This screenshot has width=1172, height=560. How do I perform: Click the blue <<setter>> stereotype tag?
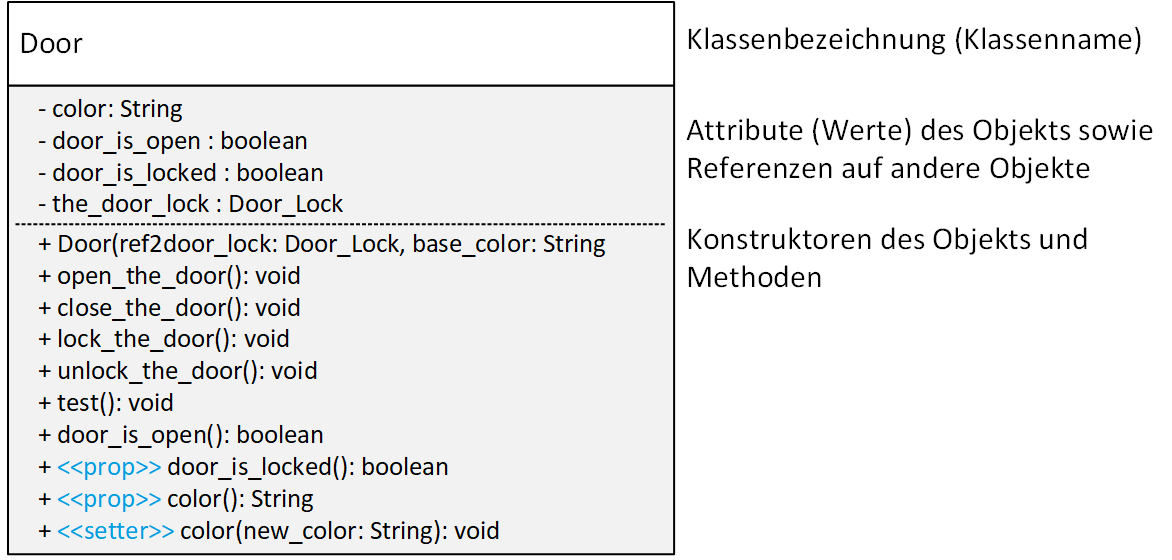click(x=116, y=532)
